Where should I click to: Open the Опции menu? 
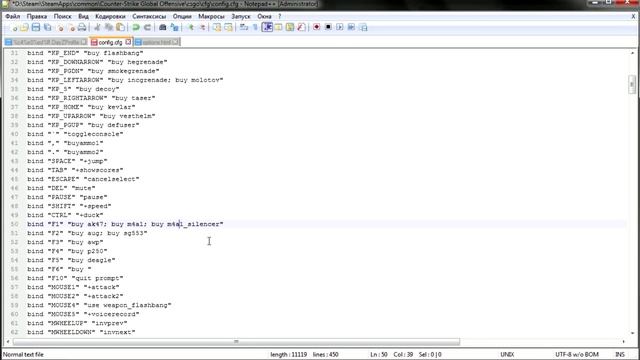pos(182,16)
